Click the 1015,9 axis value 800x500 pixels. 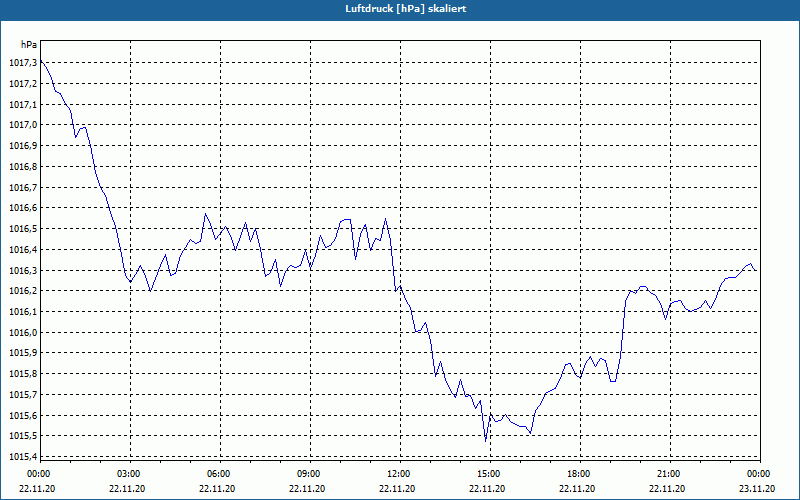click(x=23, y=353)
